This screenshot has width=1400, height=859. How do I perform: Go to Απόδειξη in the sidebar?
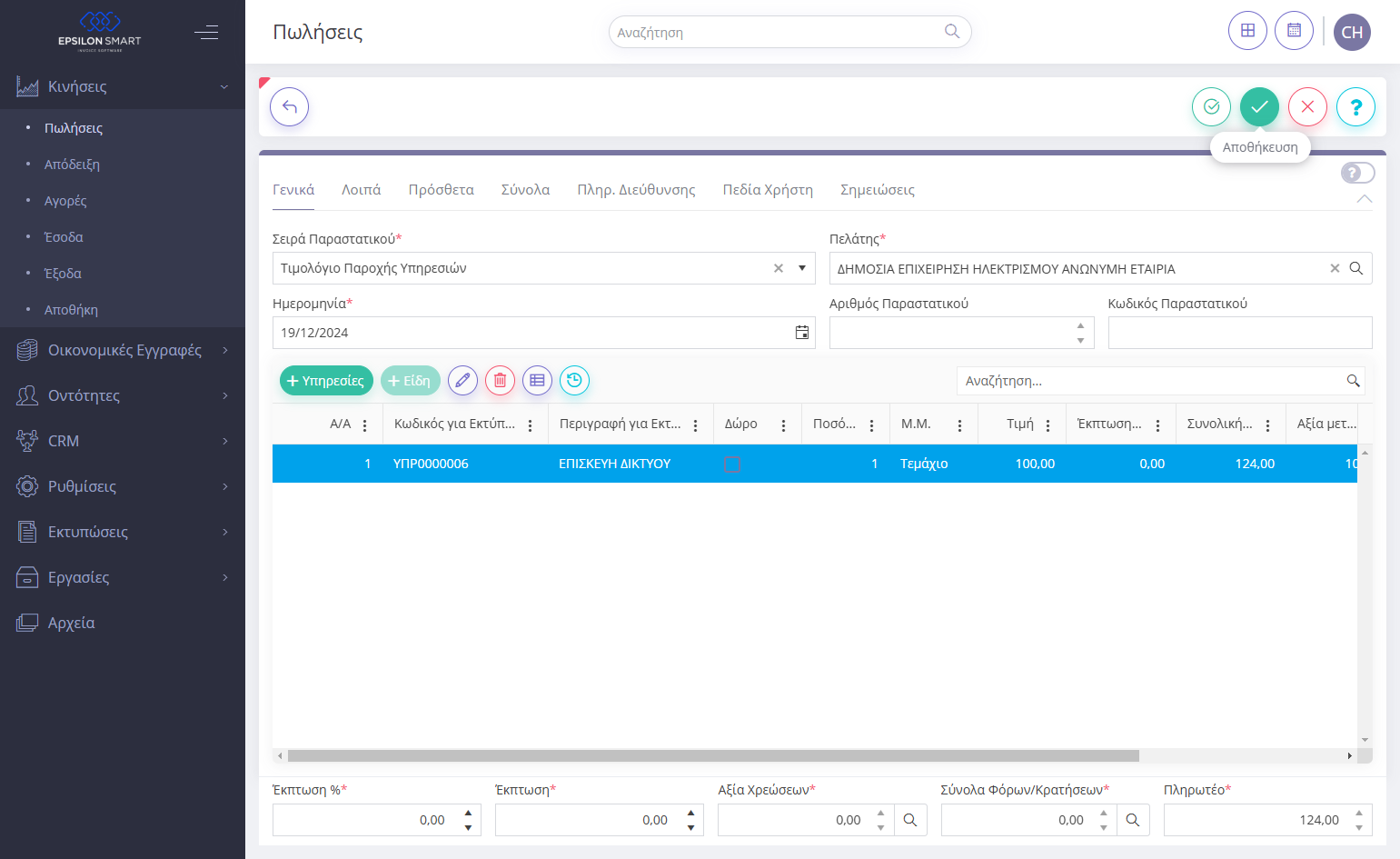[x=72, y=165]
